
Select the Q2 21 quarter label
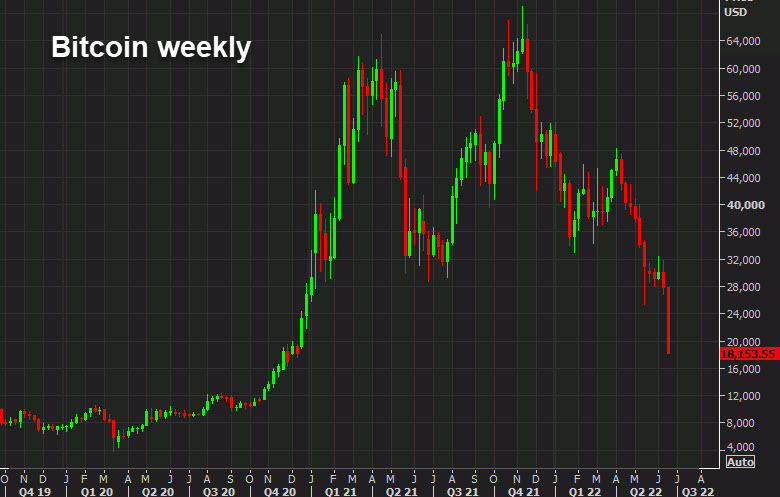coord(402,492)
